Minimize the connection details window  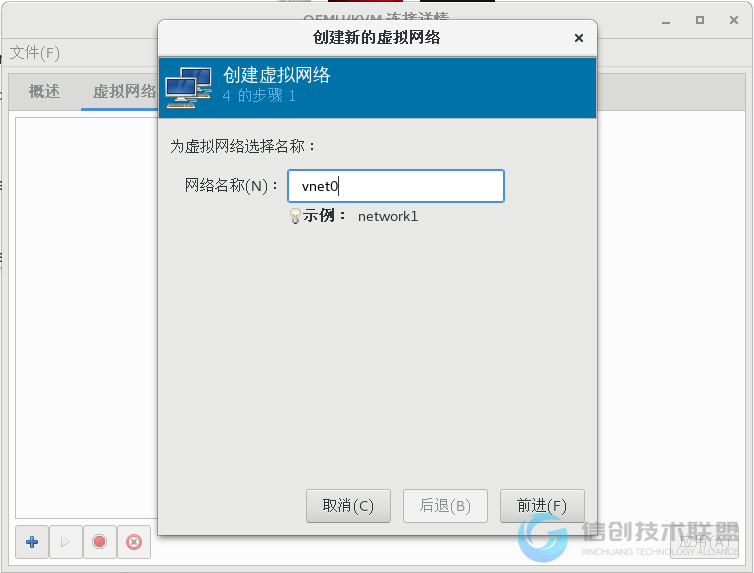(666, 20)
